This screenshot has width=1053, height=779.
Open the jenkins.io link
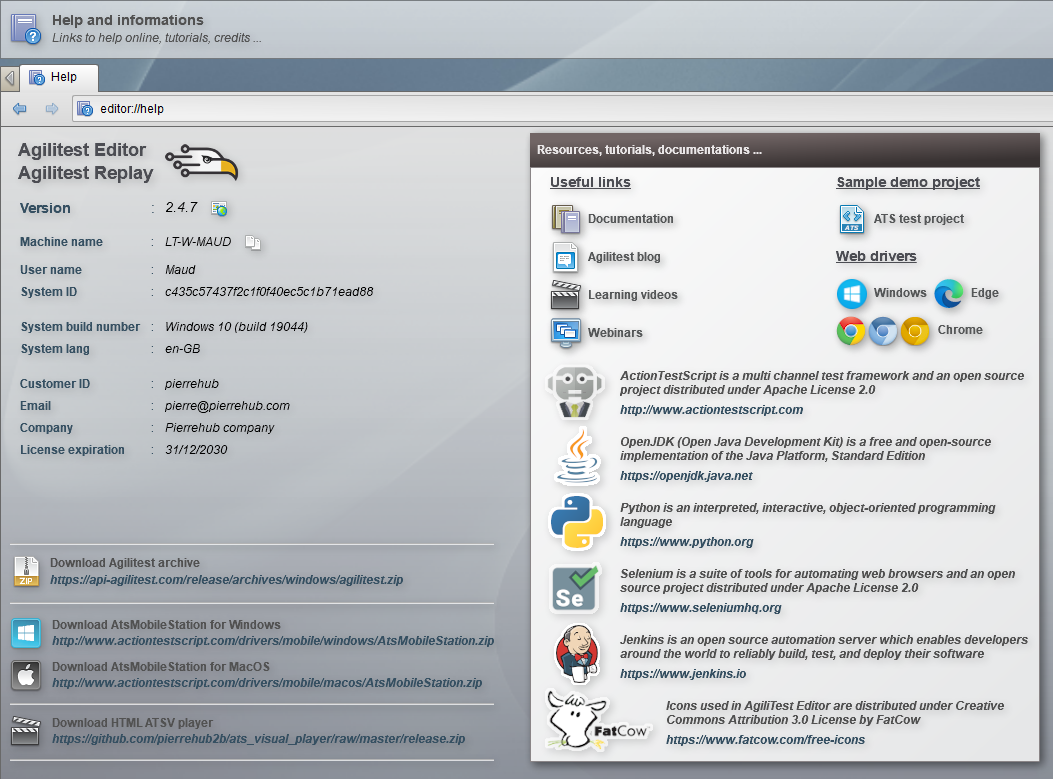click(x=683, y=673)
